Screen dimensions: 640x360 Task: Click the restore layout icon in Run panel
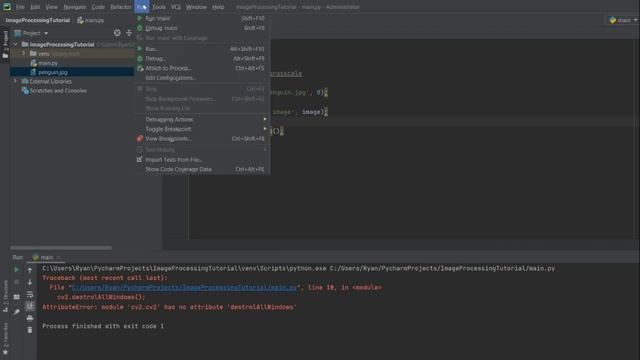(x=17, y=297)
